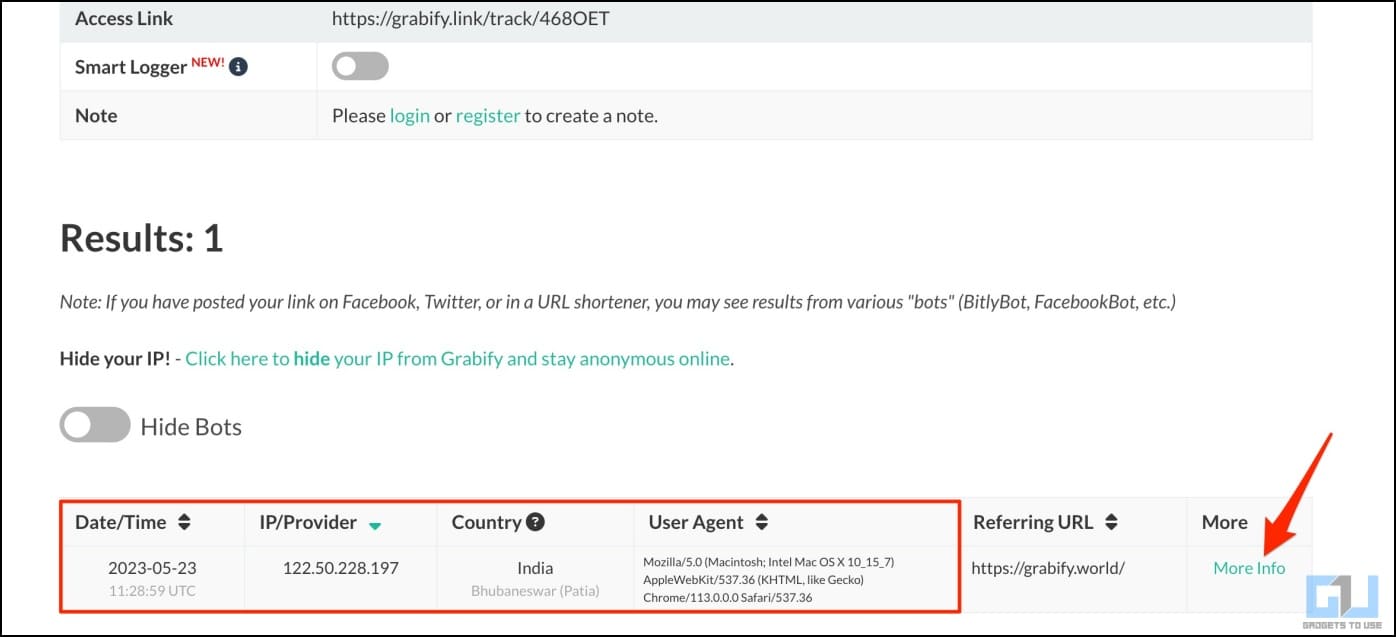Sort results by Date/Time column
This screenshot has height=637, width=1396.
(183, 522)
